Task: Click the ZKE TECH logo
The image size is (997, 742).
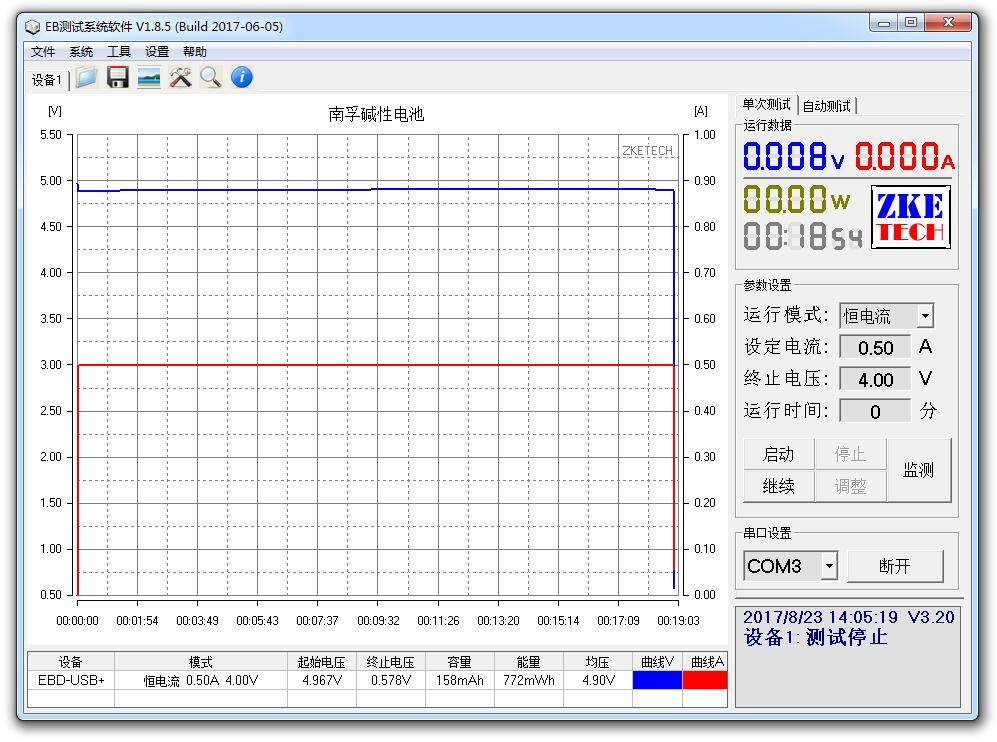Action: 910,218
